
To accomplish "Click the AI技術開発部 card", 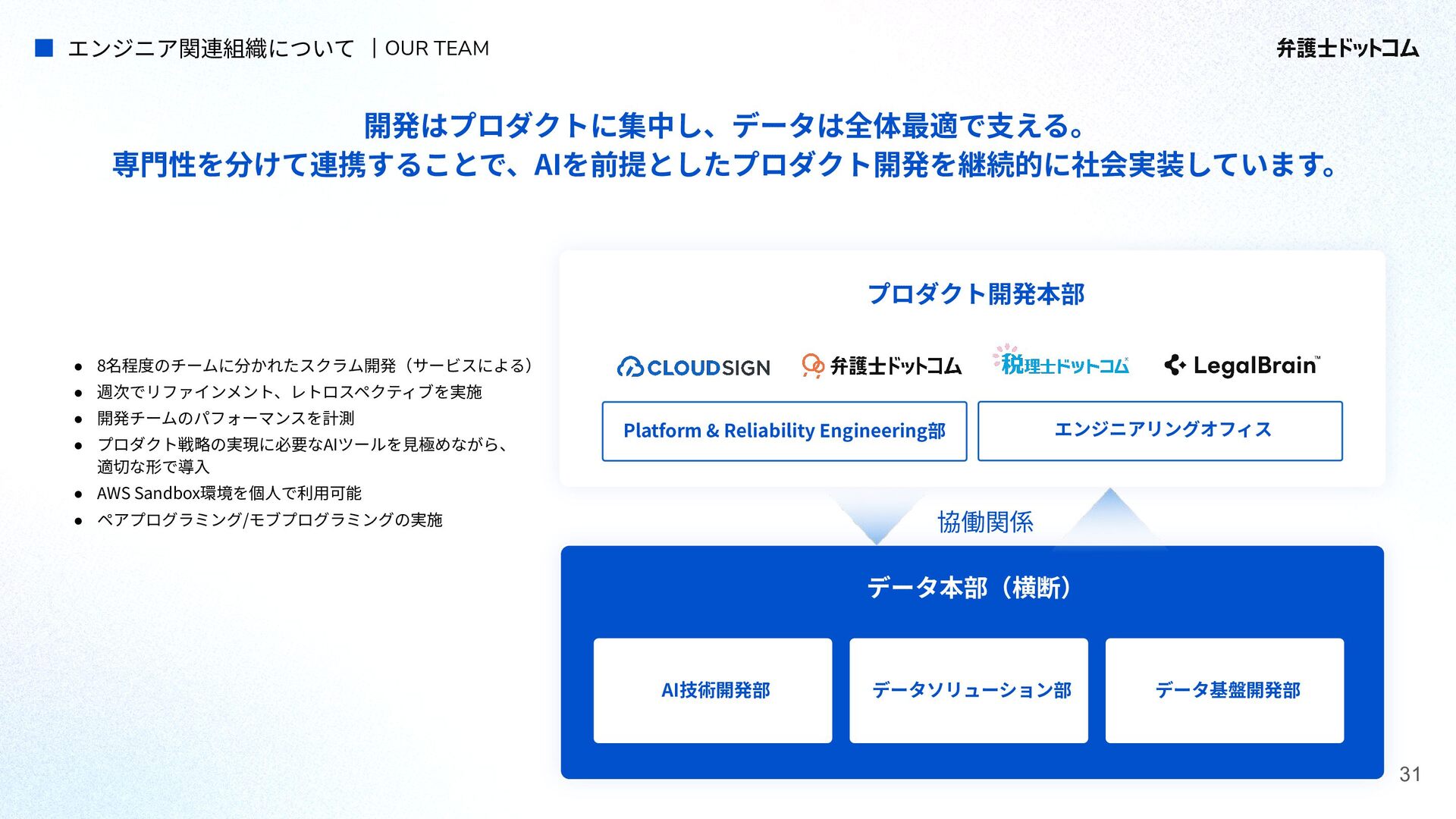I will [713, 690].
